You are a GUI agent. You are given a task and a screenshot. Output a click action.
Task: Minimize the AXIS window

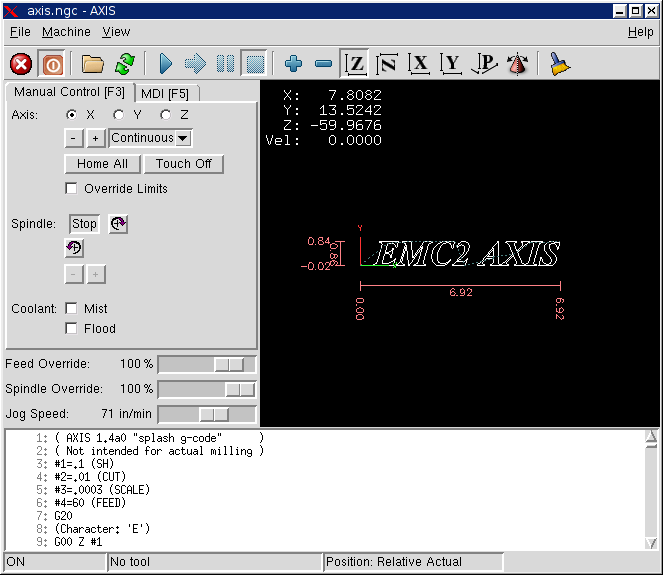tap(619, 11)
